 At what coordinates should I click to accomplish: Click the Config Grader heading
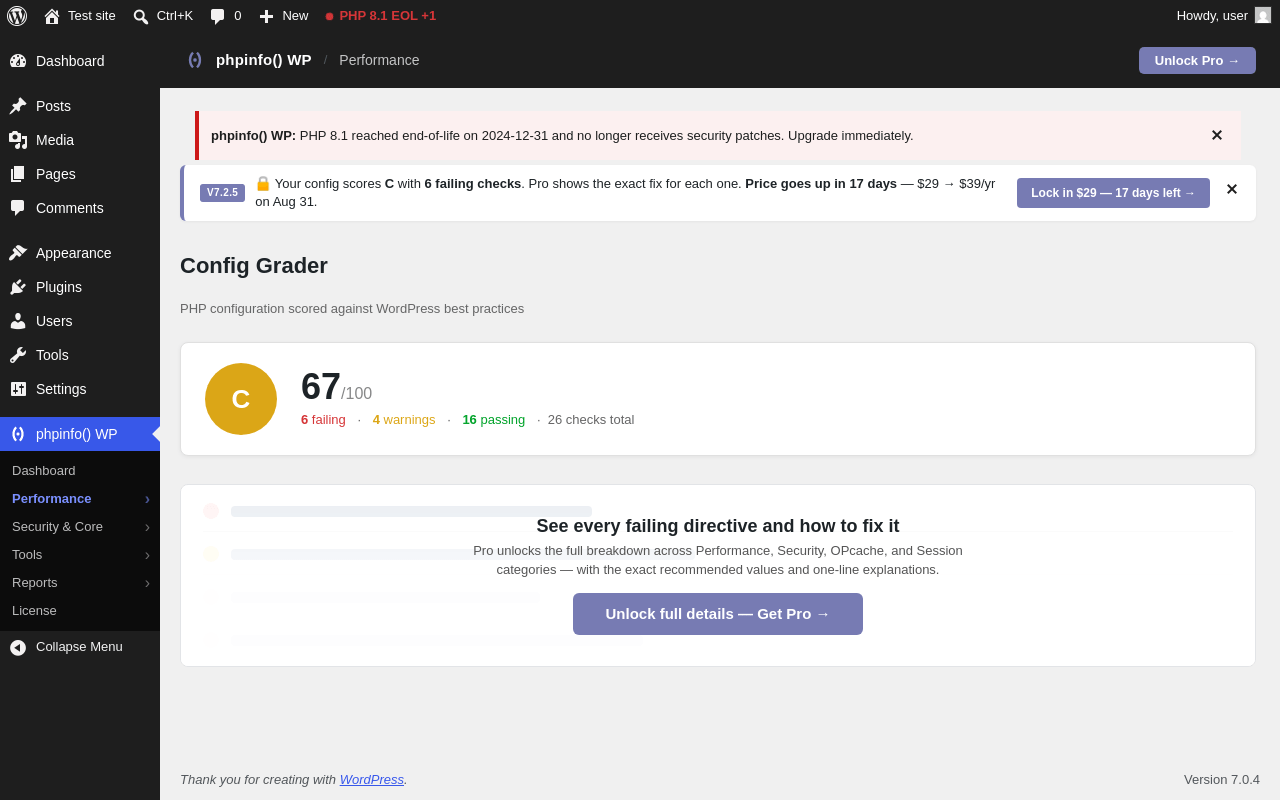[254, 266]
